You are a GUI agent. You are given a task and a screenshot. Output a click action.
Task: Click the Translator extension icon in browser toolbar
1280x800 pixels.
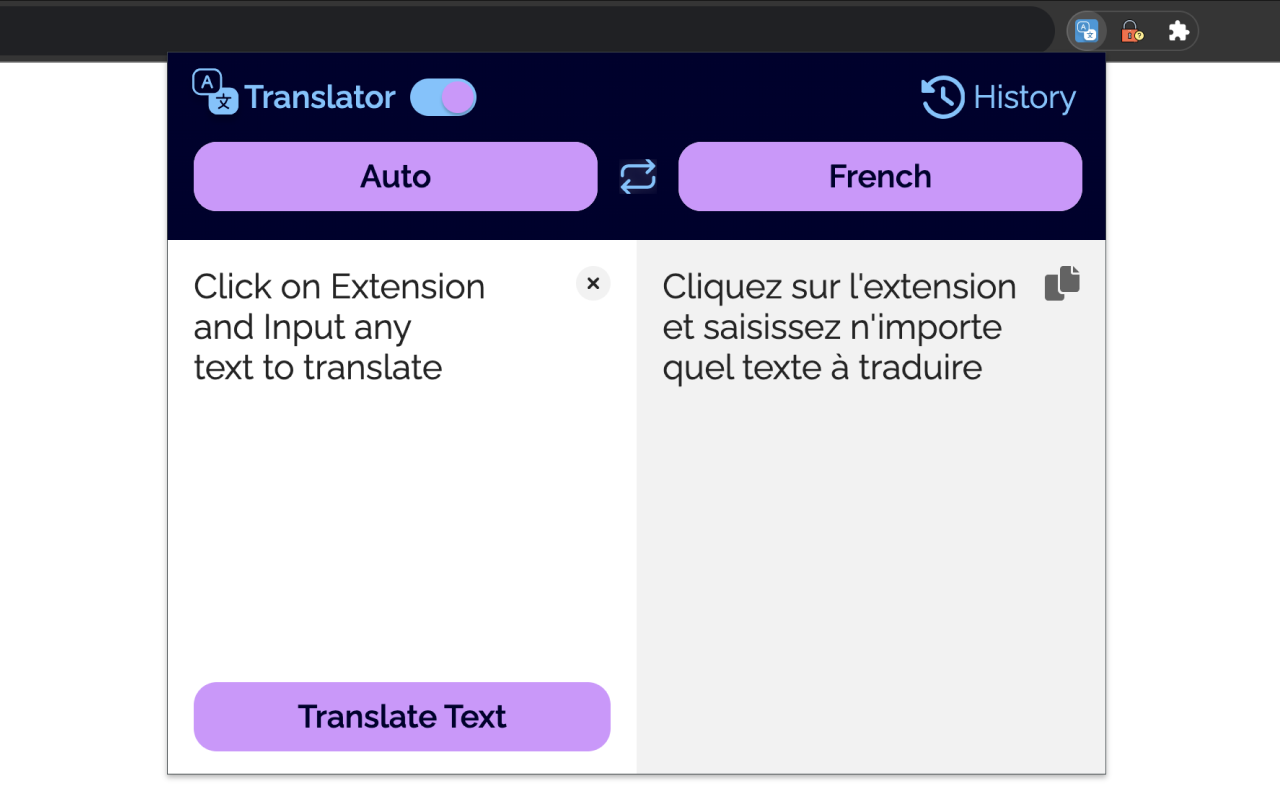1087,31
